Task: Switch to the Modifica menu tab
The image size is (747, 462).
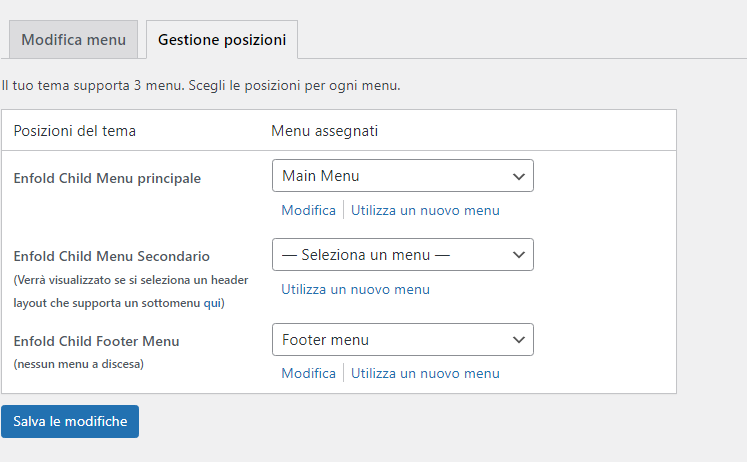Action: [73, 40]
